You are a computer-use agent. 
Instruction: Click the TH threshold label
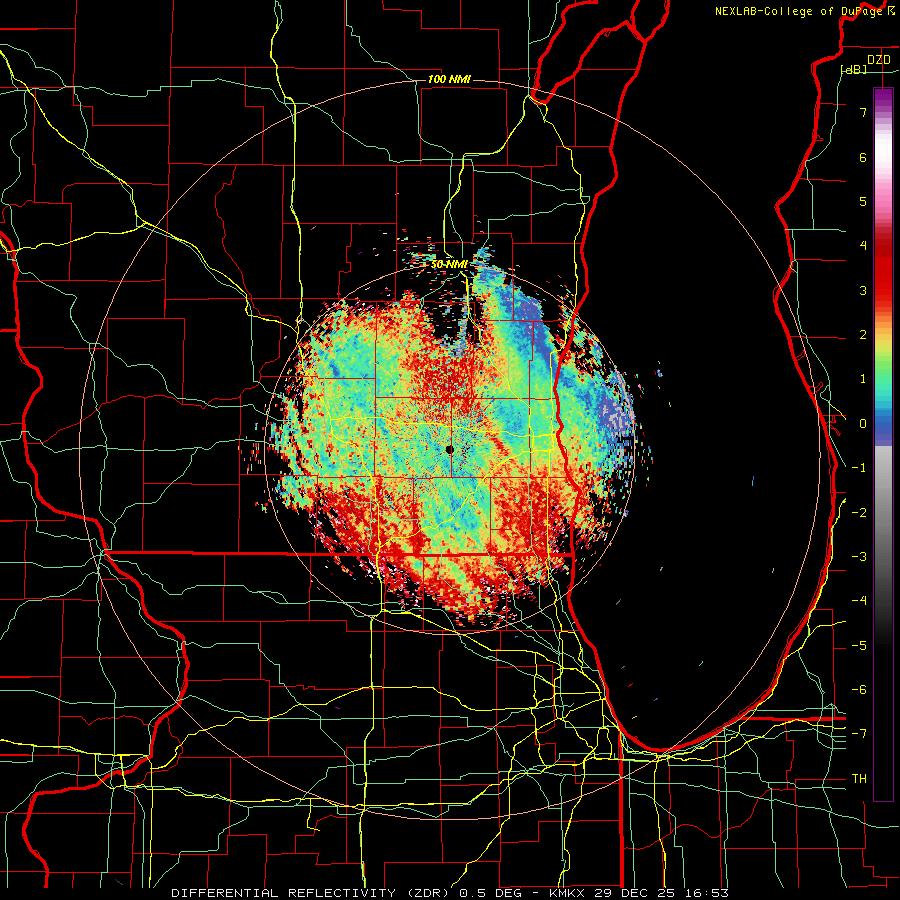[859, 779]
